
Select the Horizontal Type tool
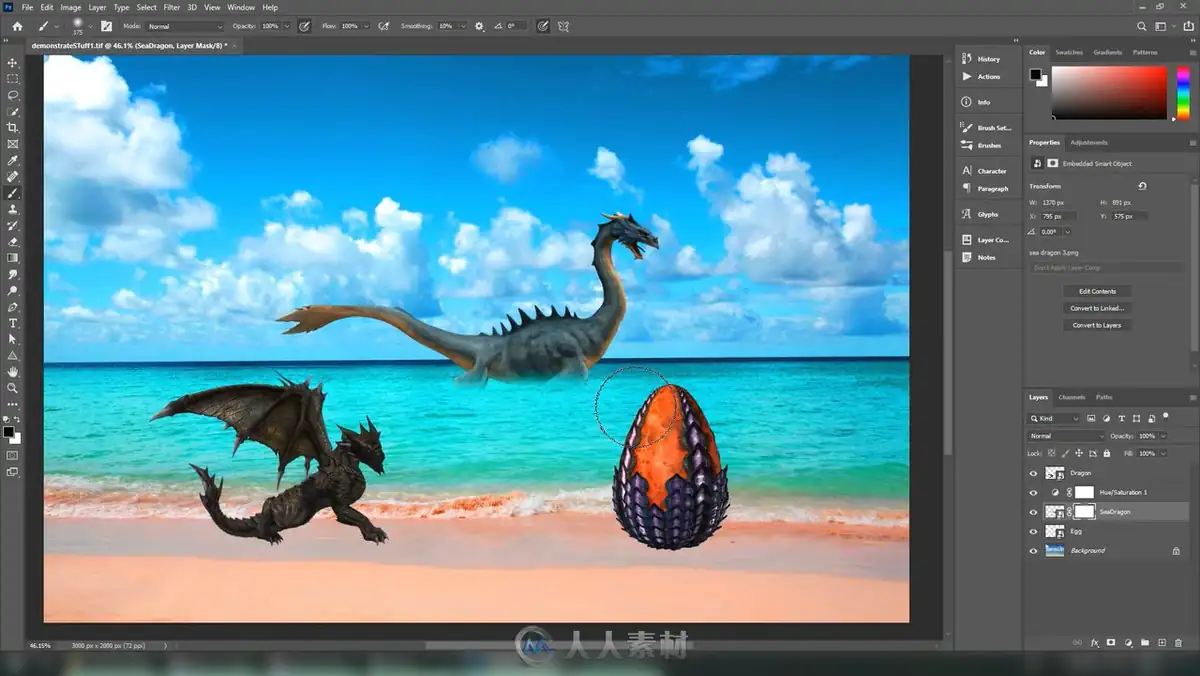[13, 323]
